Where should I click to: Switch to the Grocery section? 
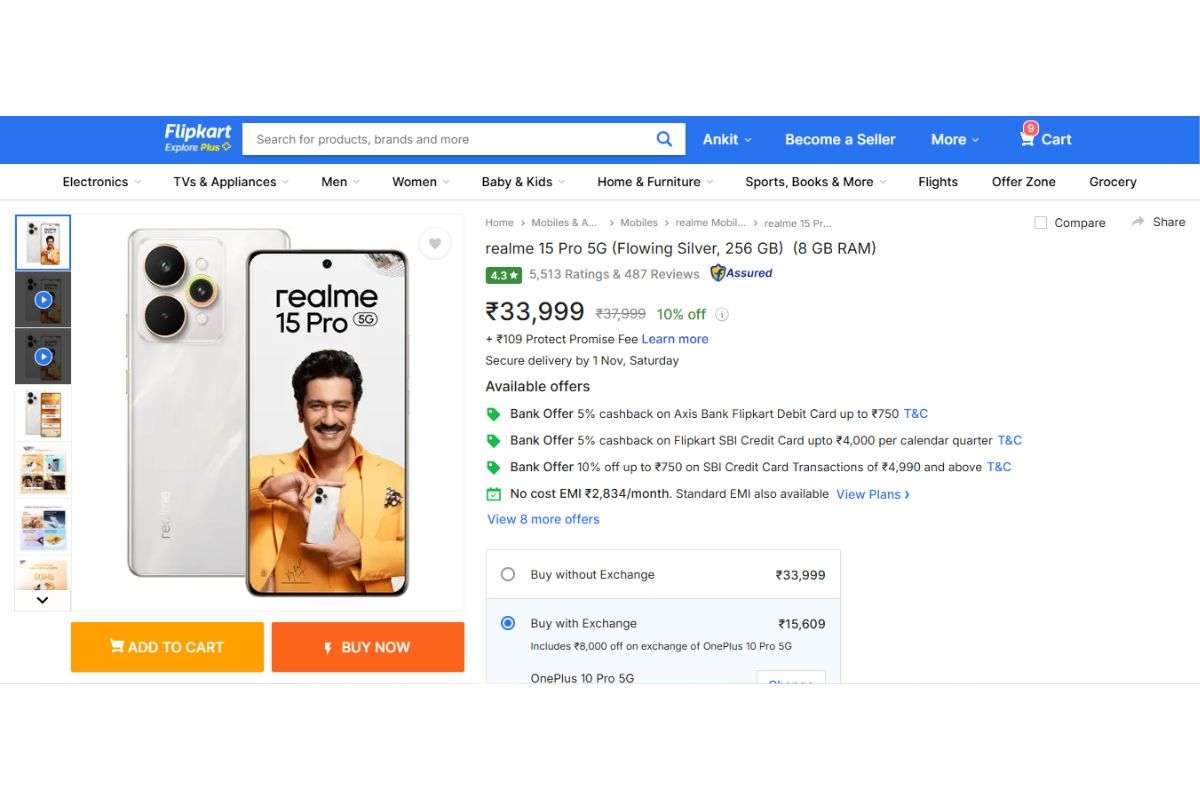pyautogui.click(x=1112, y=181)
